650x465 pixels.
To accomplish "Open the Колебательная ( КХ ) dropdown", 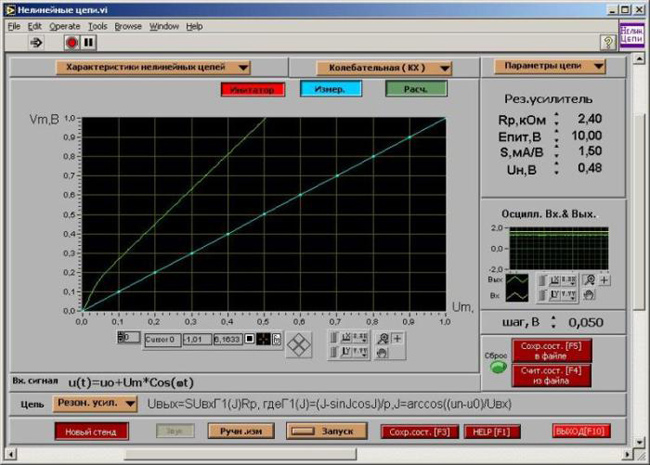I will pyautogui.click(x=383, y=68).
